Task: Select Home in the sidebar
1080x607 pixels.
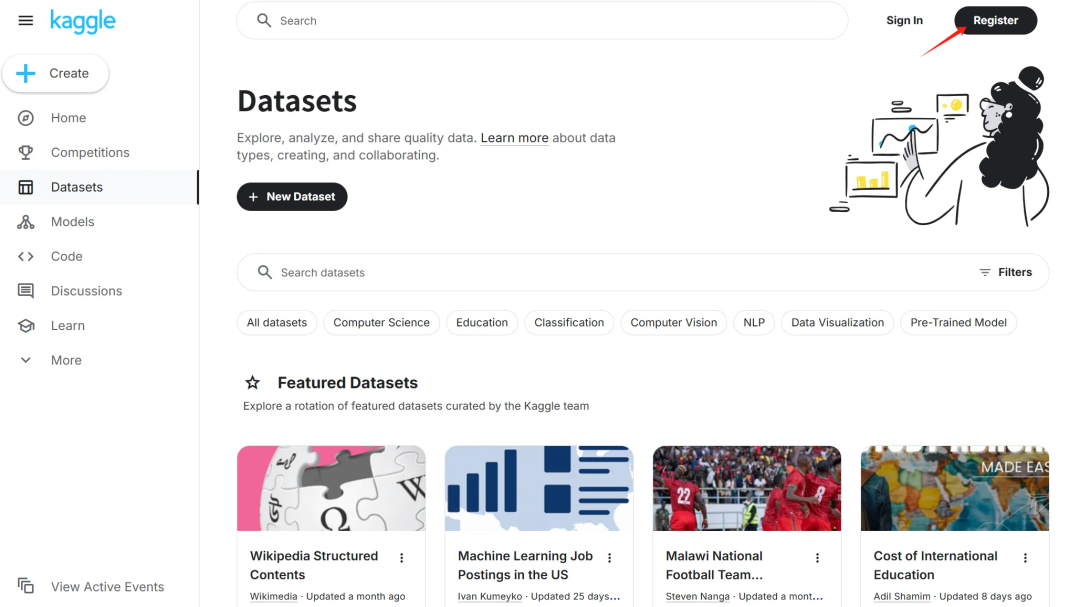Action: (x=25, y=117)
